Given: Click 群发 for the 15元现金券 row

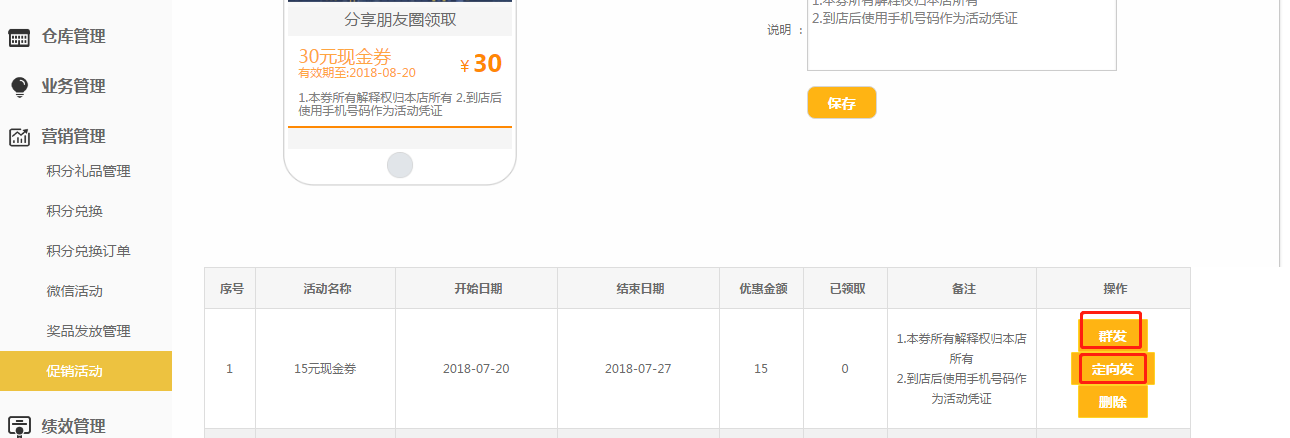Looking at the screenshot, I should point(1112,335).
